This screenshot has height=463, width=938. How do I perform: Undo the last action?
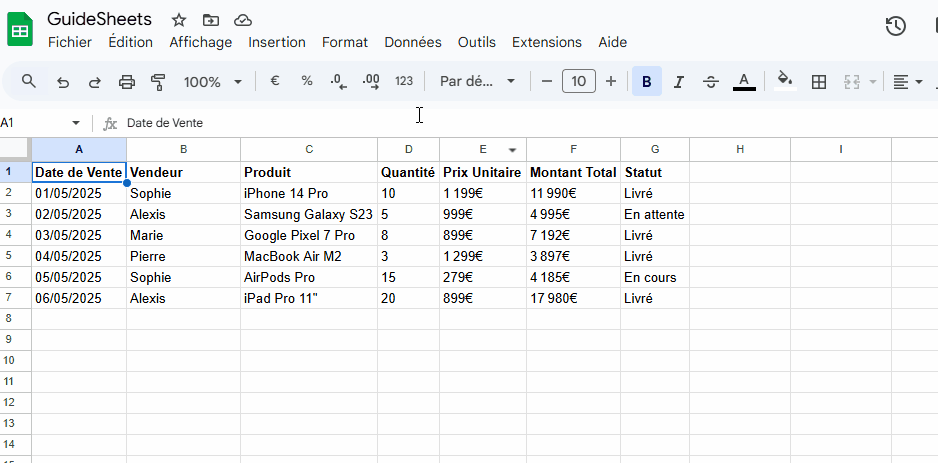63,82
